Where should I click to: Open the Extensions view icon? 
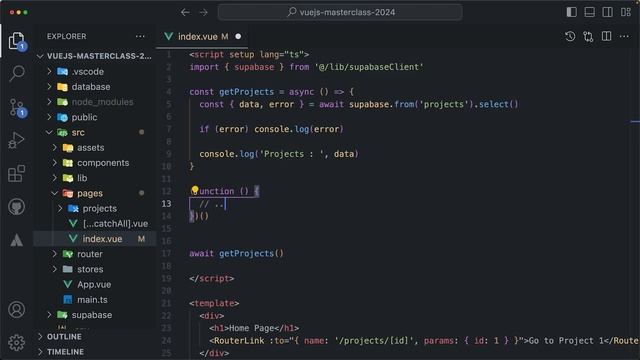point(17,173)
